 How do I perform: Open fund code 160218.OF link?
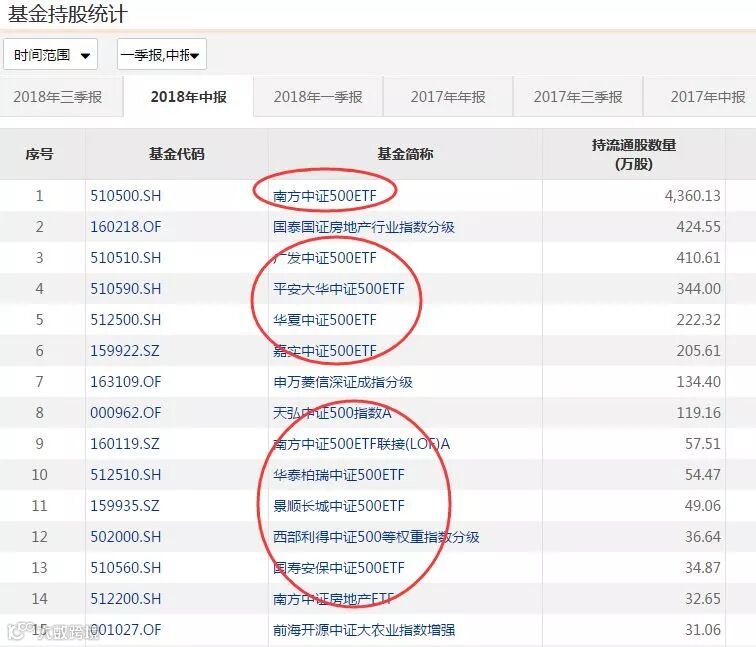(125, 227)
